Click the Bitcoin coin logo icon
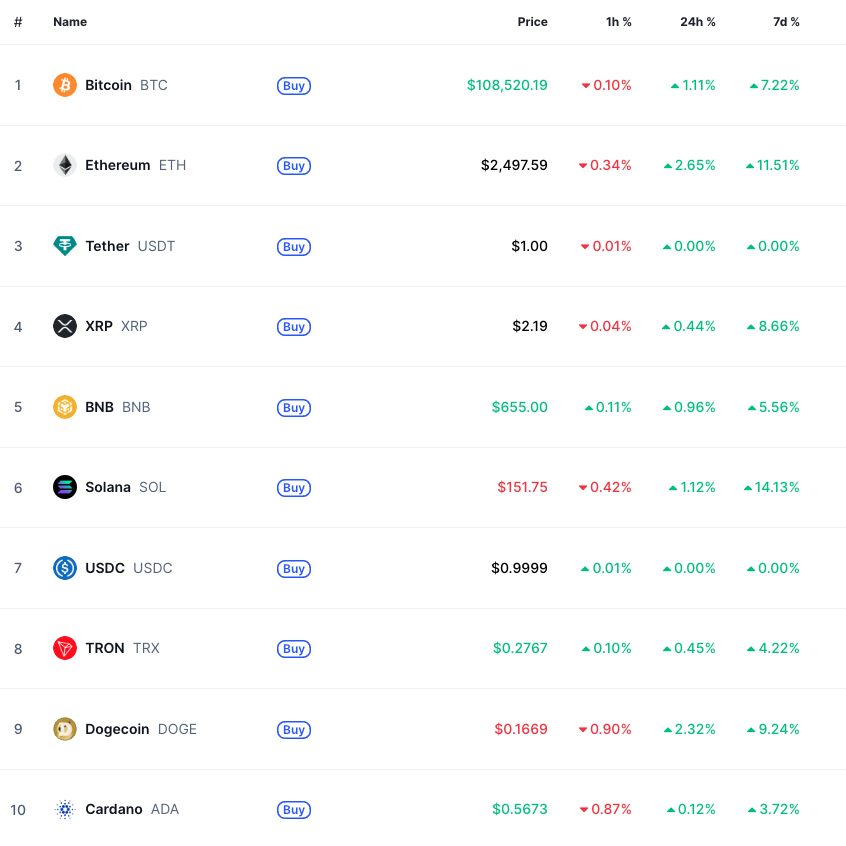The height and width of the screenshot is (846, 846). (x=65, y=85)
